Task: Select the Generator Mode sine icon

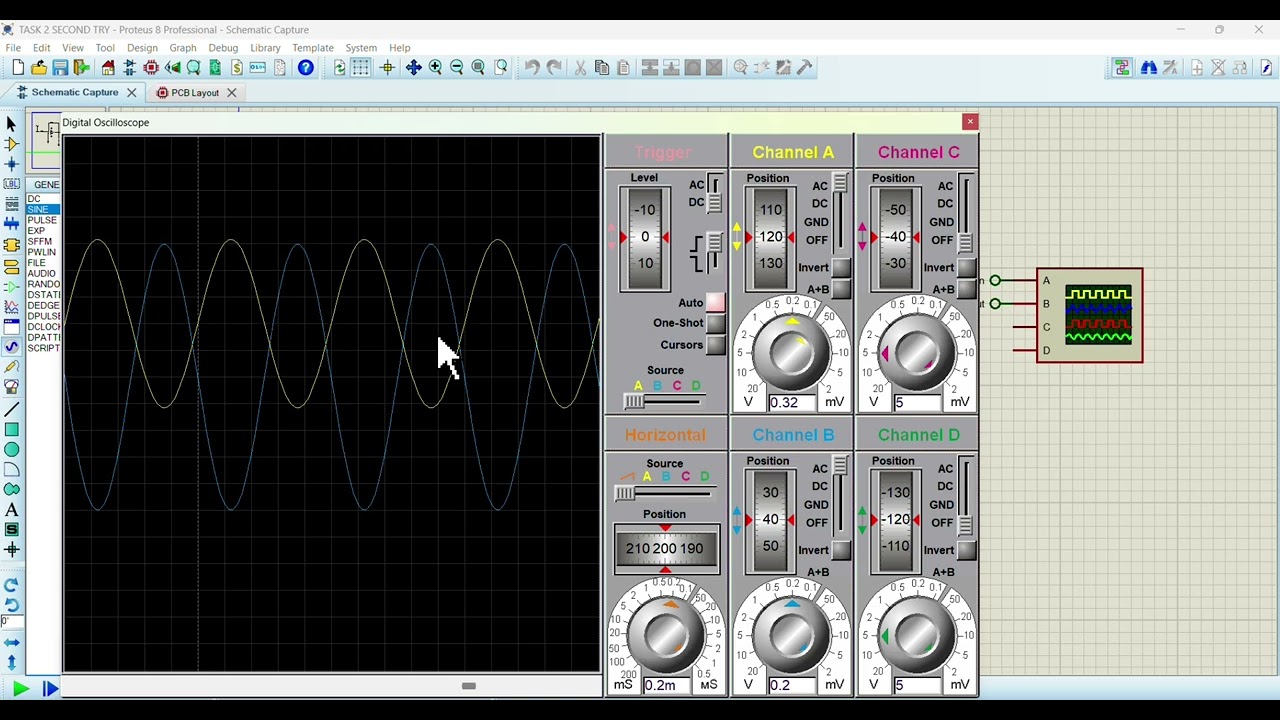Action: coord(11,347)
